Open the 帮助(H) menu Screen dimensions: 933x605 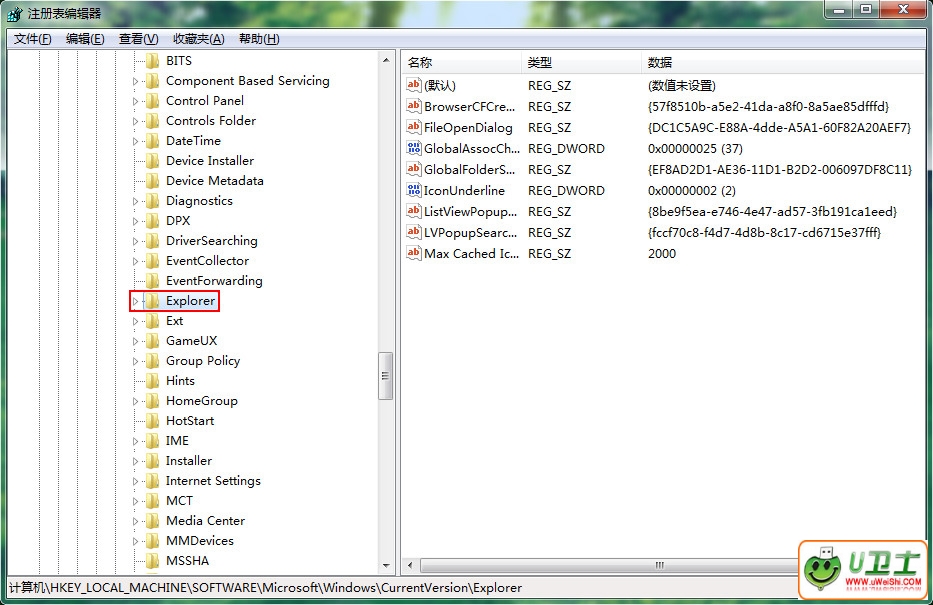click(259, 39)
